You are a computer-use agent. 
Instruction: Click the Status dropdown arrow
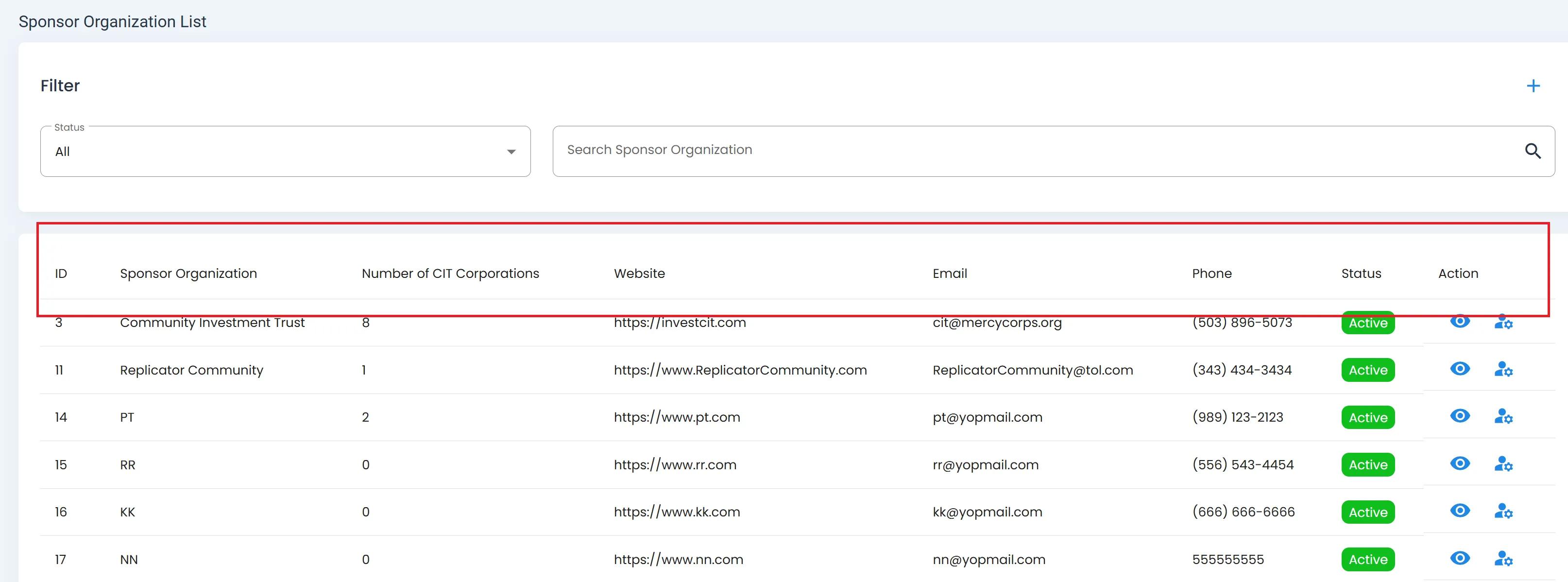(x=511, y=152)
